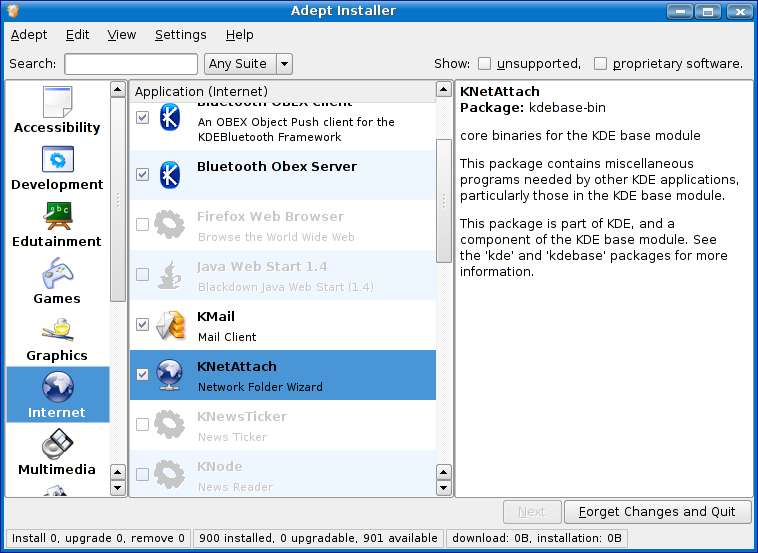Open the Any Suite dropdown
Image resolution: width=758 pixels, height=553 pixels.
pyautogui.click(x=284, y=64)
